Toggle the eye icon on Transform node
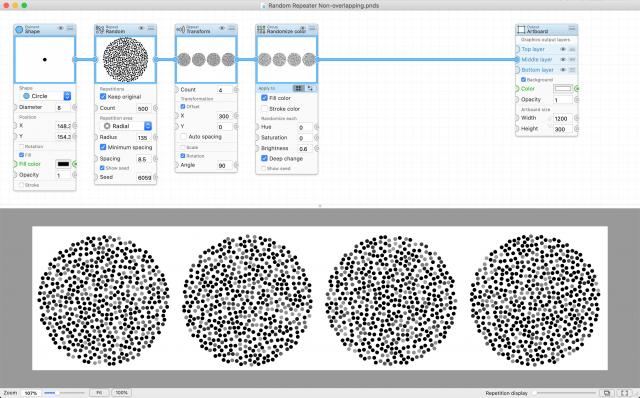This screenshot has width=640, height=398. pyautogui.click(x=222, y=28)
